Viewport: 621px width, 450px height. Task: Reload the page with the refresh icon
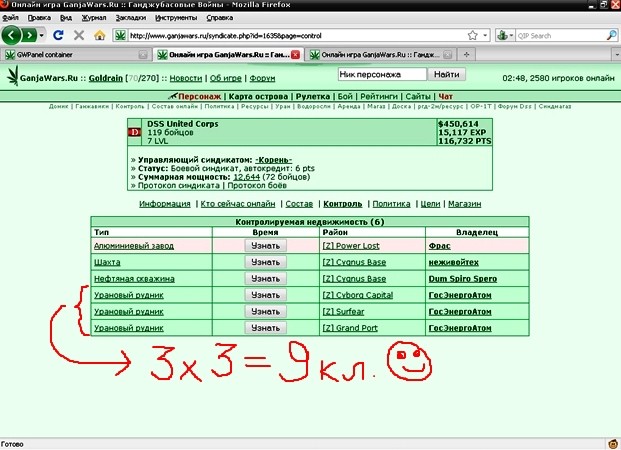pyautogui.click(x=58, y=35)
